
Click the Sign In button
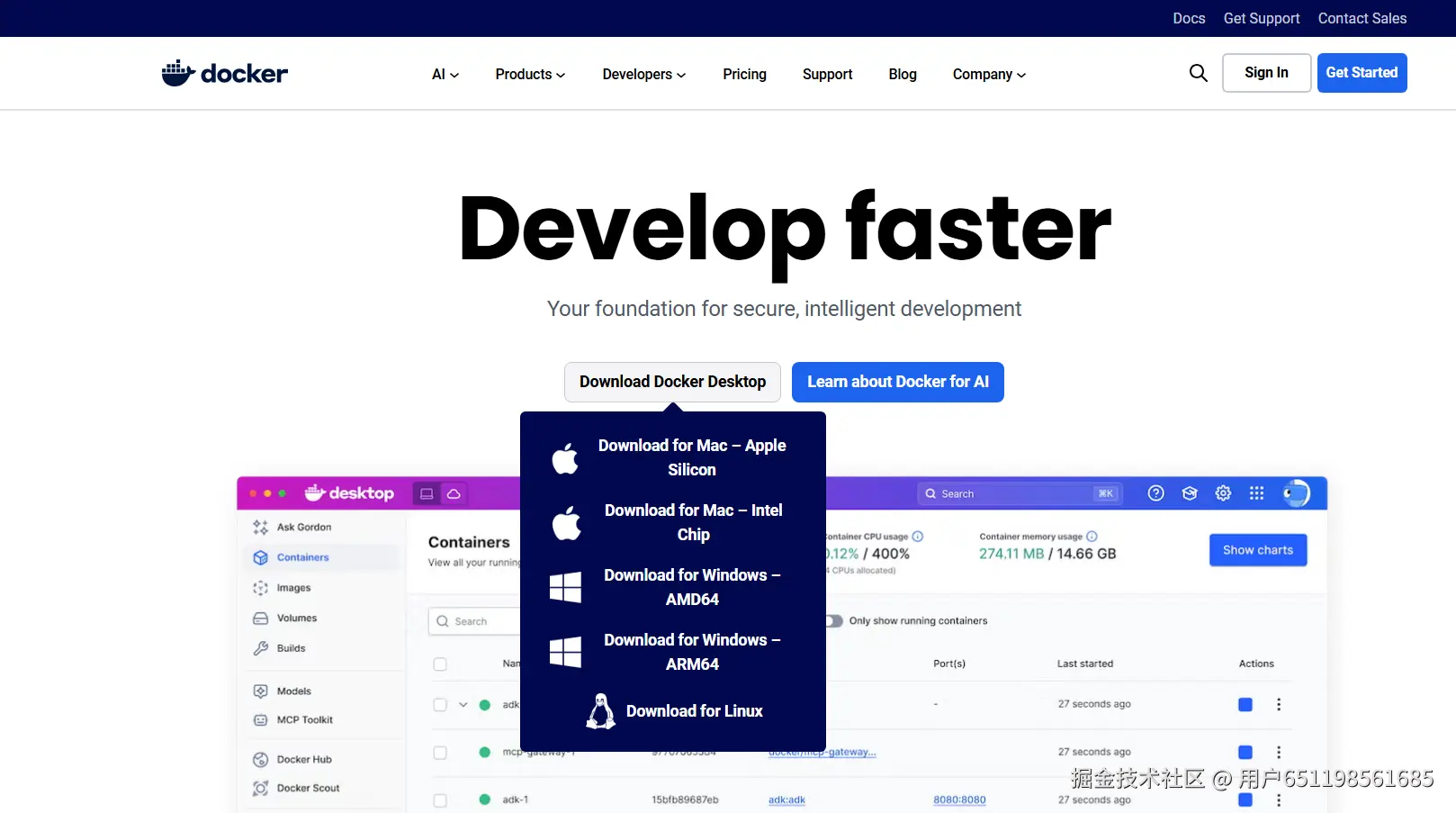click(x=1266, y=73)
